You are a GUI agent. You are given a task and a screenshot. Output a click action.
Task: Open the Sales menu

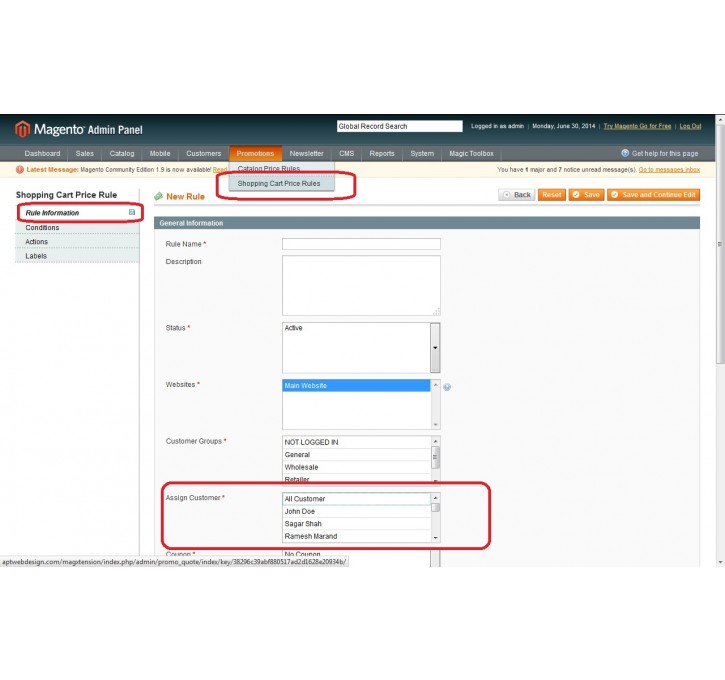(x=85, y=153)
